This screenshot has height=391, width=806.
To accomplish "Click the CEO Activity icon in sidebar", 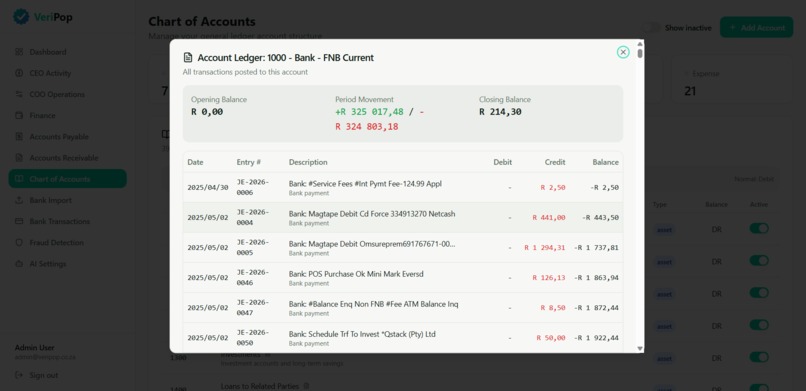I will tap(19, 73).
